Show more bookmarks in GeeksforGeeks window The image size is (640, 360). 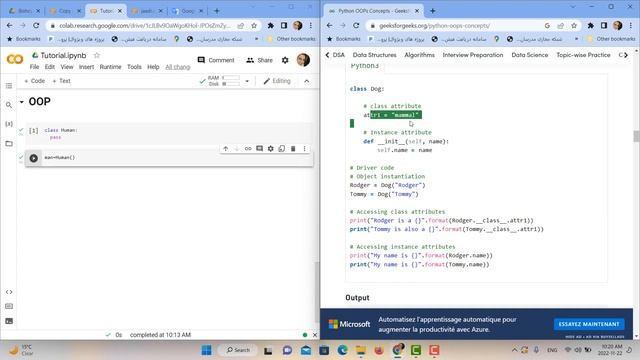pyautogui.click(x=576, y=39)
